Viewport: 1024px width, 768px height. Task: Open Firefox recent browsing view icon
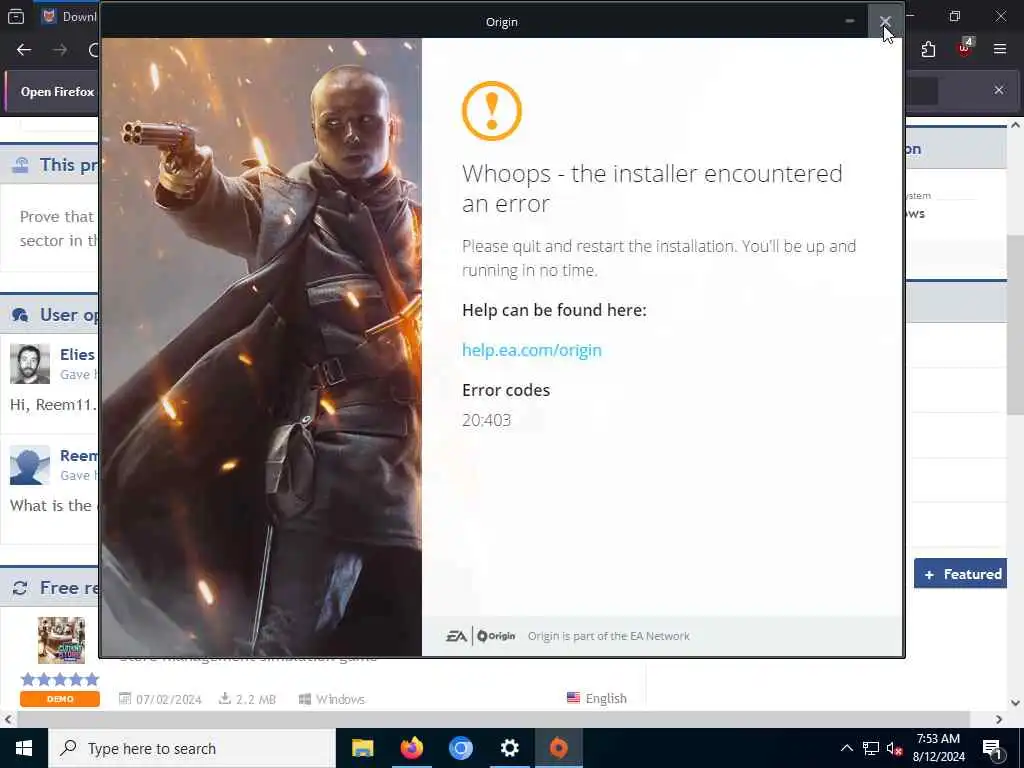click(x=16, y=16)
